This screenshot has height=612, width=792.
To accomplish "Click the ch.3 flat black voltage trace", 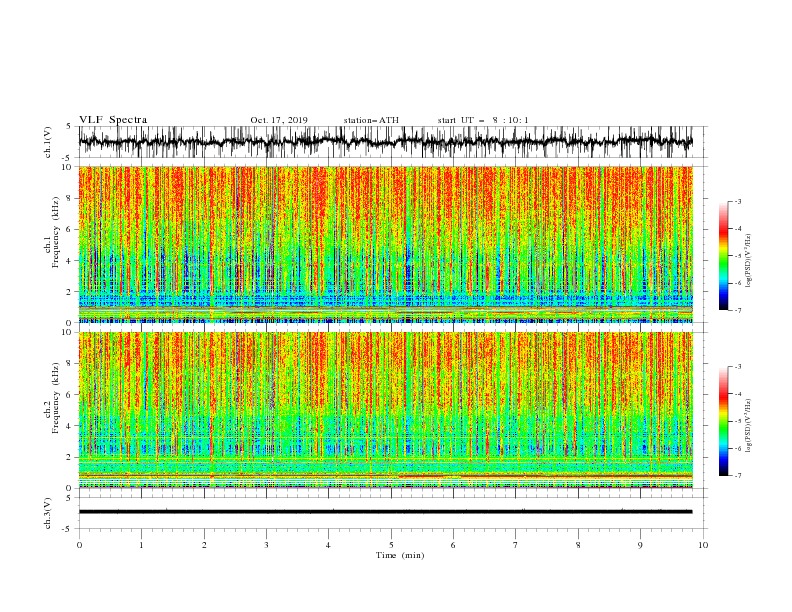I will pyautogui.click(x=386, y=512).
